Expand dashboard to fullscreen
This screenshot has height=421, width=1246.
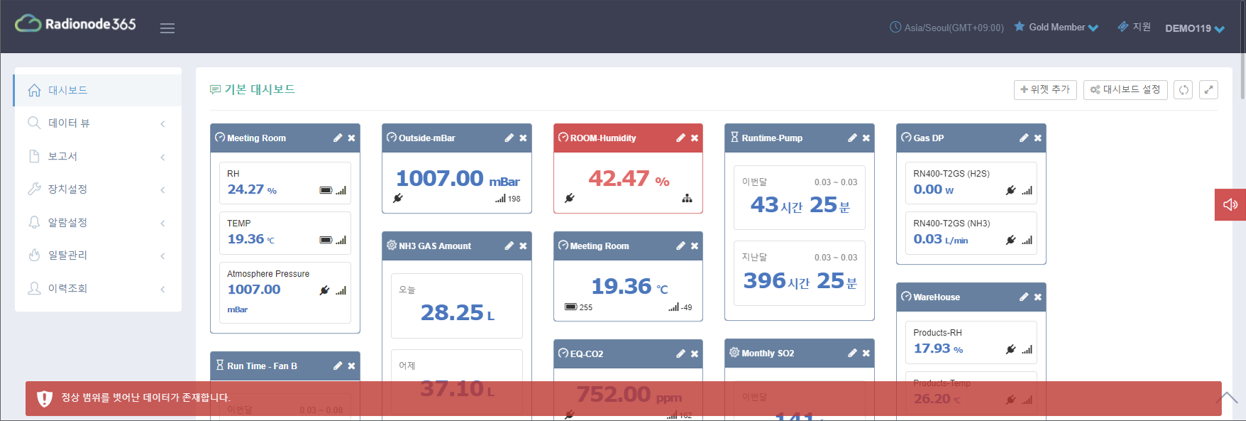click(1209, 90)
